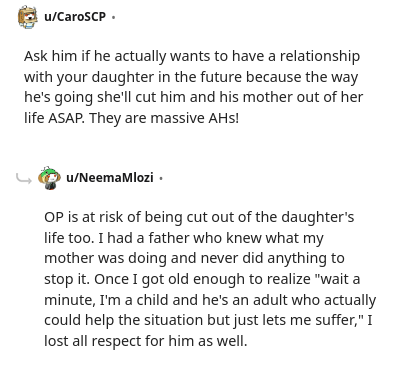
Task: Open u/NeemaMlozi's green-hat avatar
Action: (49, 178)
